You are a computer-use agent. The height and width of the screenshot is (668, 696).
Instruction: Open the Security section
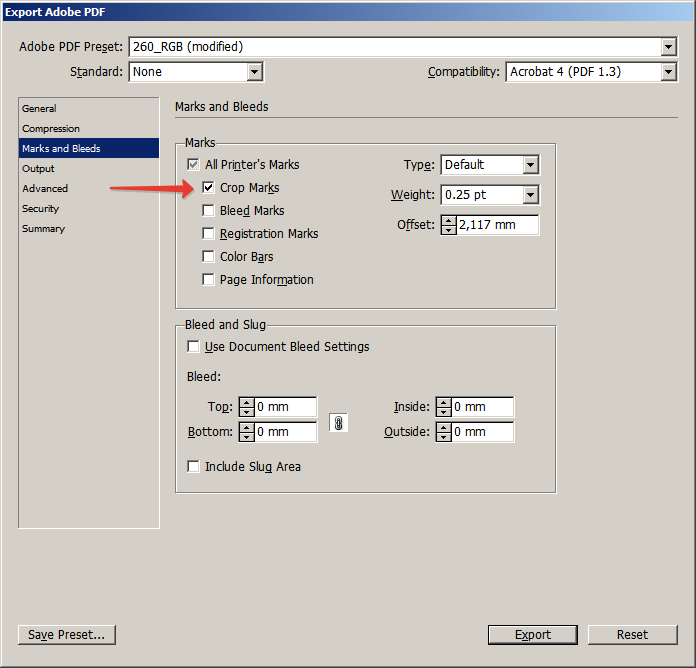pos(89,209)
